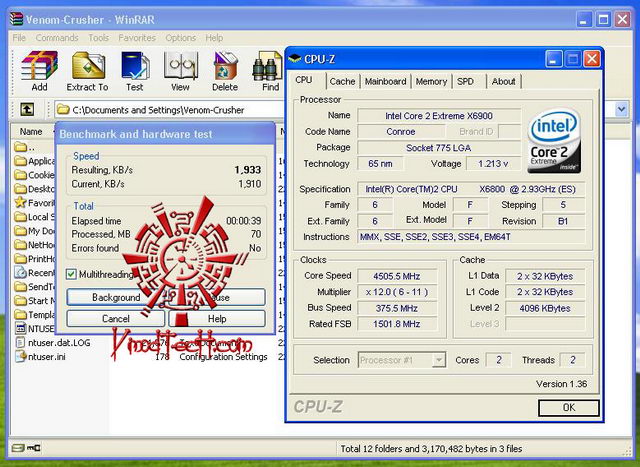Viewport: 640px width, 467px height.
Task: Select the Recent folder icon
Action: click(x=20, y=272)
